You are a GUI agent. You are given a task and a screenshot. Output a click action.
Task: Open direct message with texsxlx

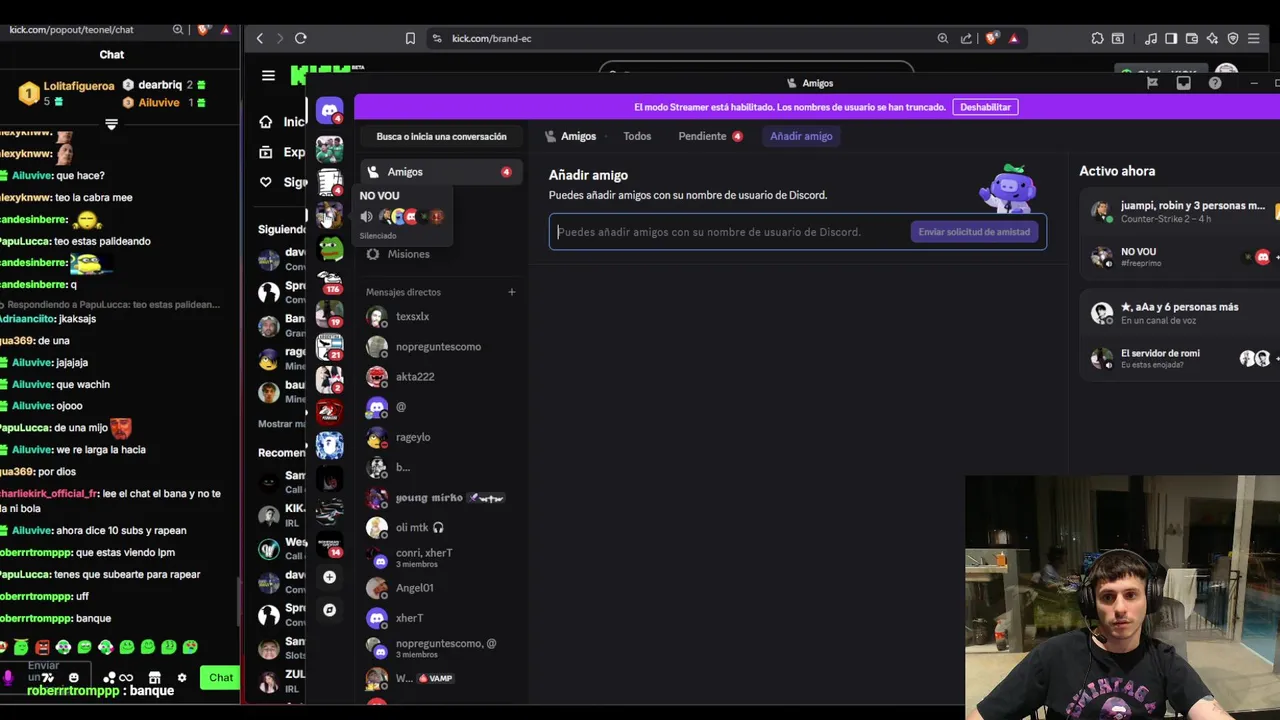pyautogui.click(x=440, y=317)
